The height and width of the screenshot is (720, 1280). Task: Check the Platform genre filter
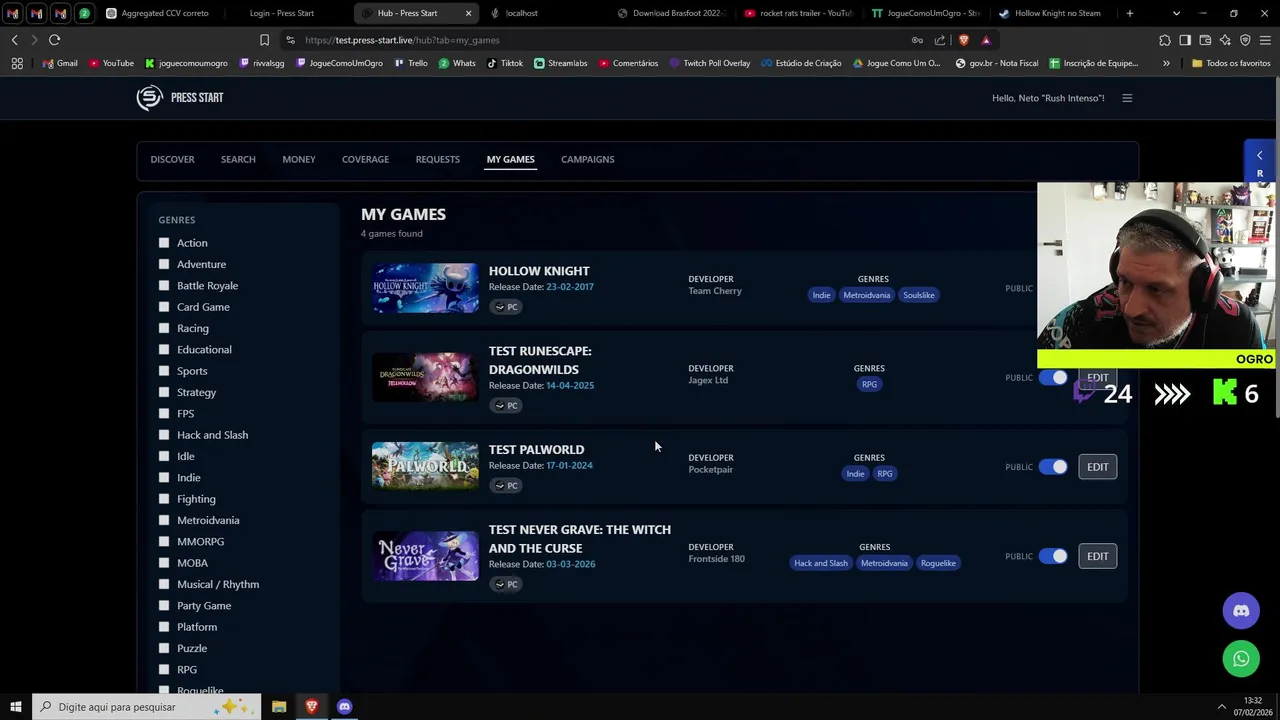coord(164,627)
